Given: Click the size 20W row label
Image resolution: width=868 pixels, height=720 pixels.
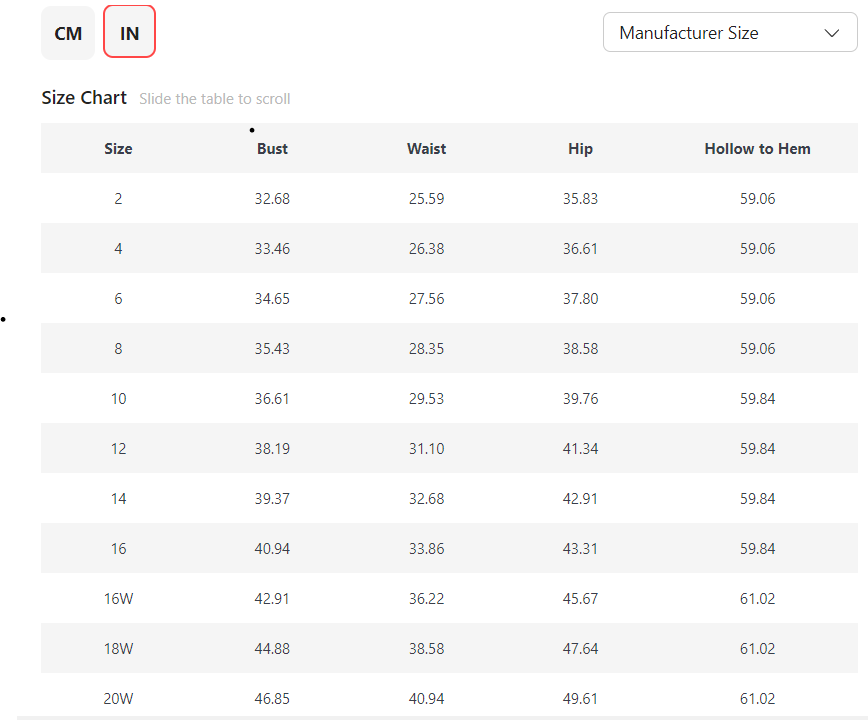Looking at the screenshot, I should [118, 699].
